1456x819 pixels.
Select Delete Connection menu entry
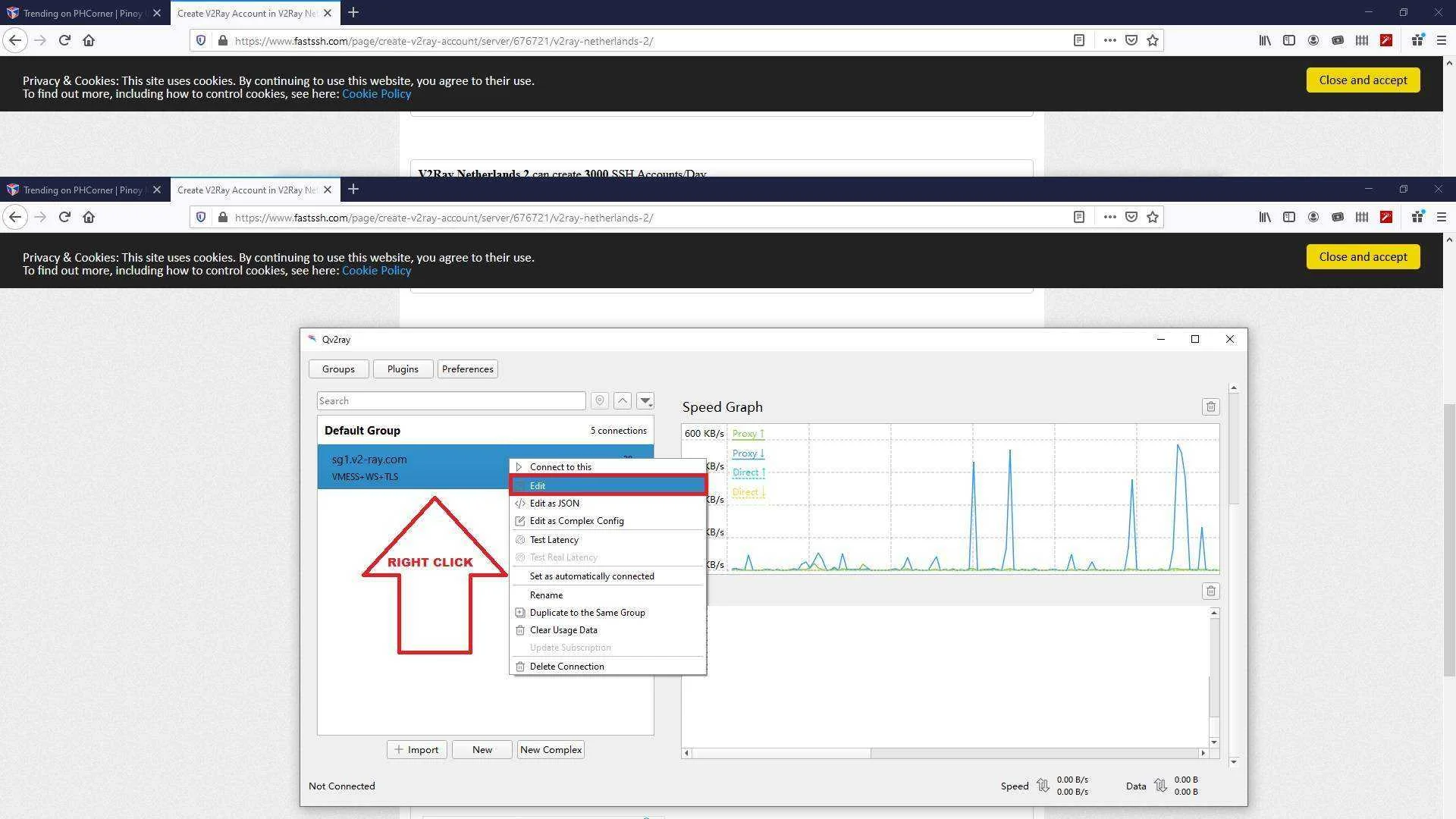608,667
